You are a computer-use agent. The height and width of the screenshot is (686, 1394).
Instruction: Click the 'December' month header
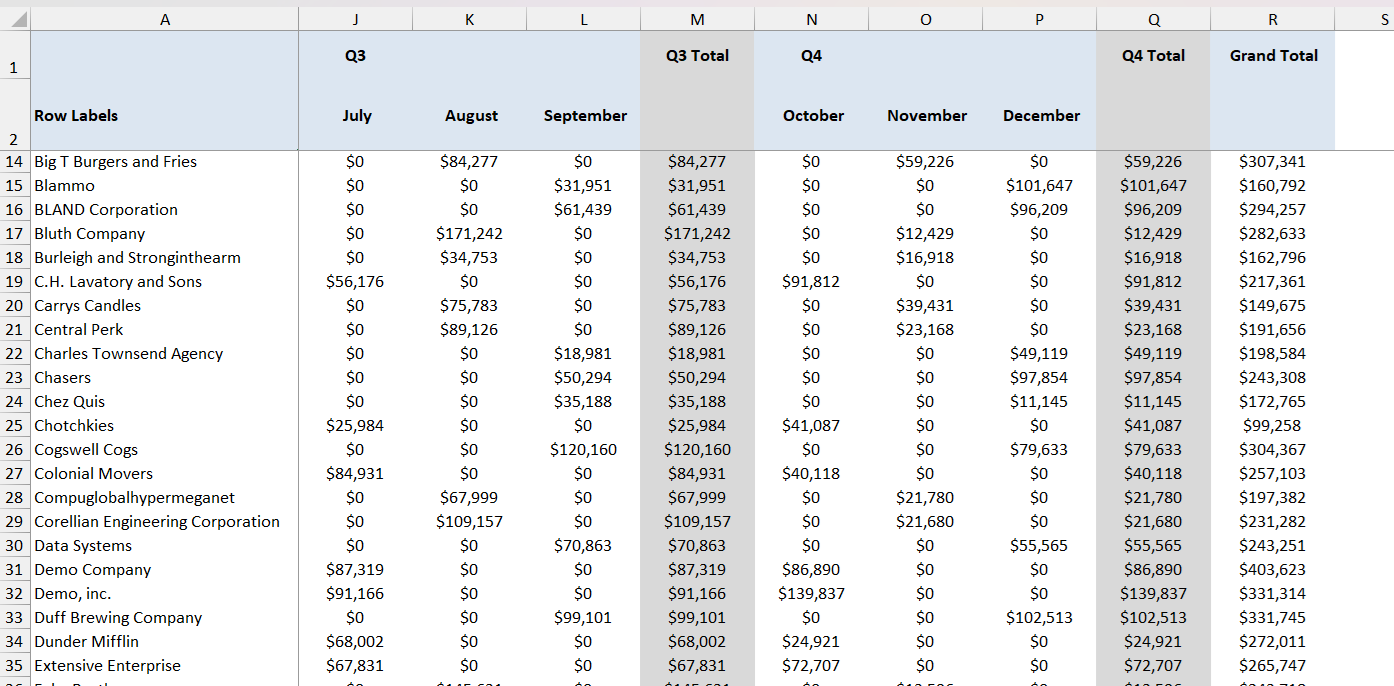1041,116
